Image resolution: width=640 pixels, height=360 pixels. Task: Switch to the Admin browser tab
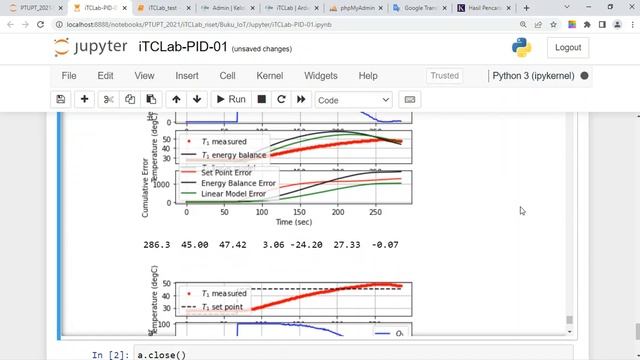tap(227, 8)
